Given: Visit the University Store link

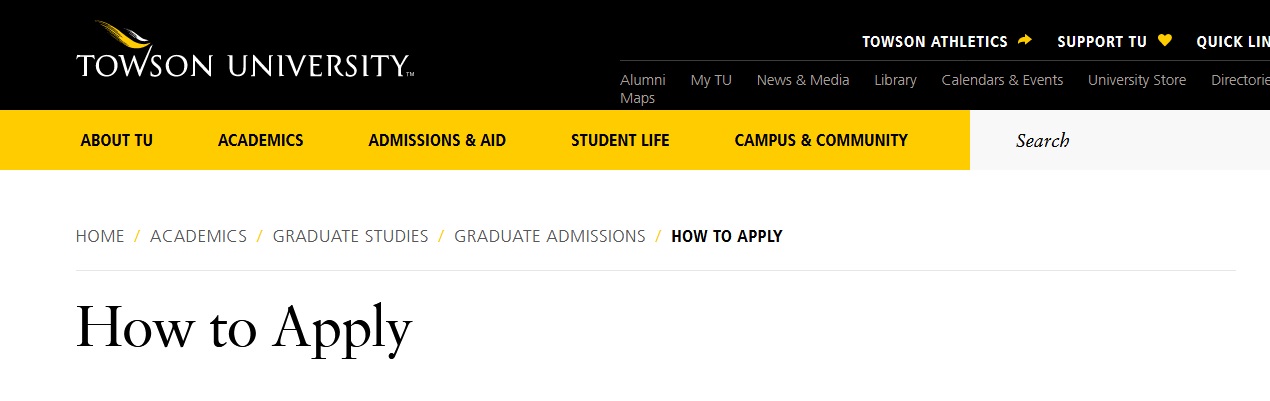Looking at the screenshot, I should click(x=1137, y=80).
